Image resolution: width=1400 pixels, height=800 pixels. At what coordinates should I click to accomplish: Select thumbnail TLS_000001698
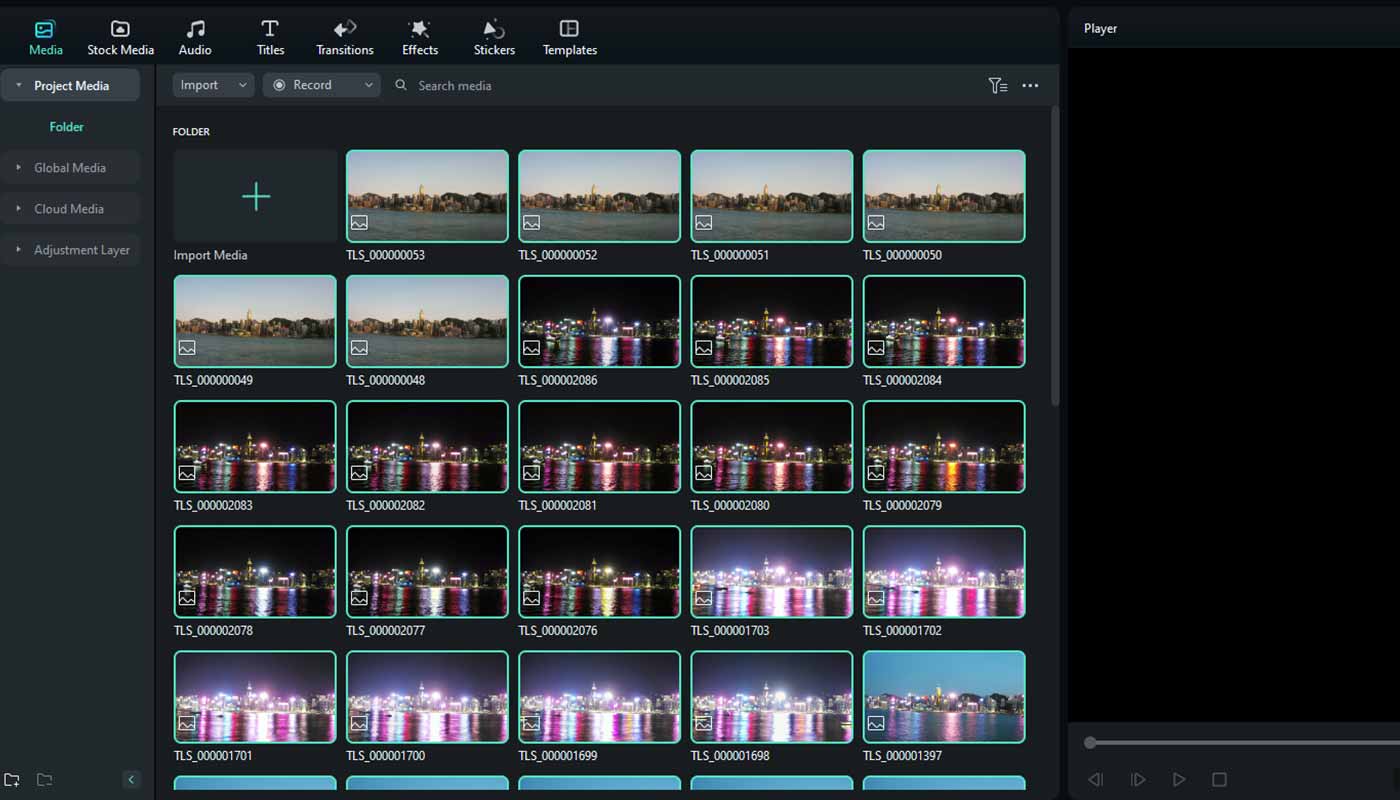[x=771, y=696]
